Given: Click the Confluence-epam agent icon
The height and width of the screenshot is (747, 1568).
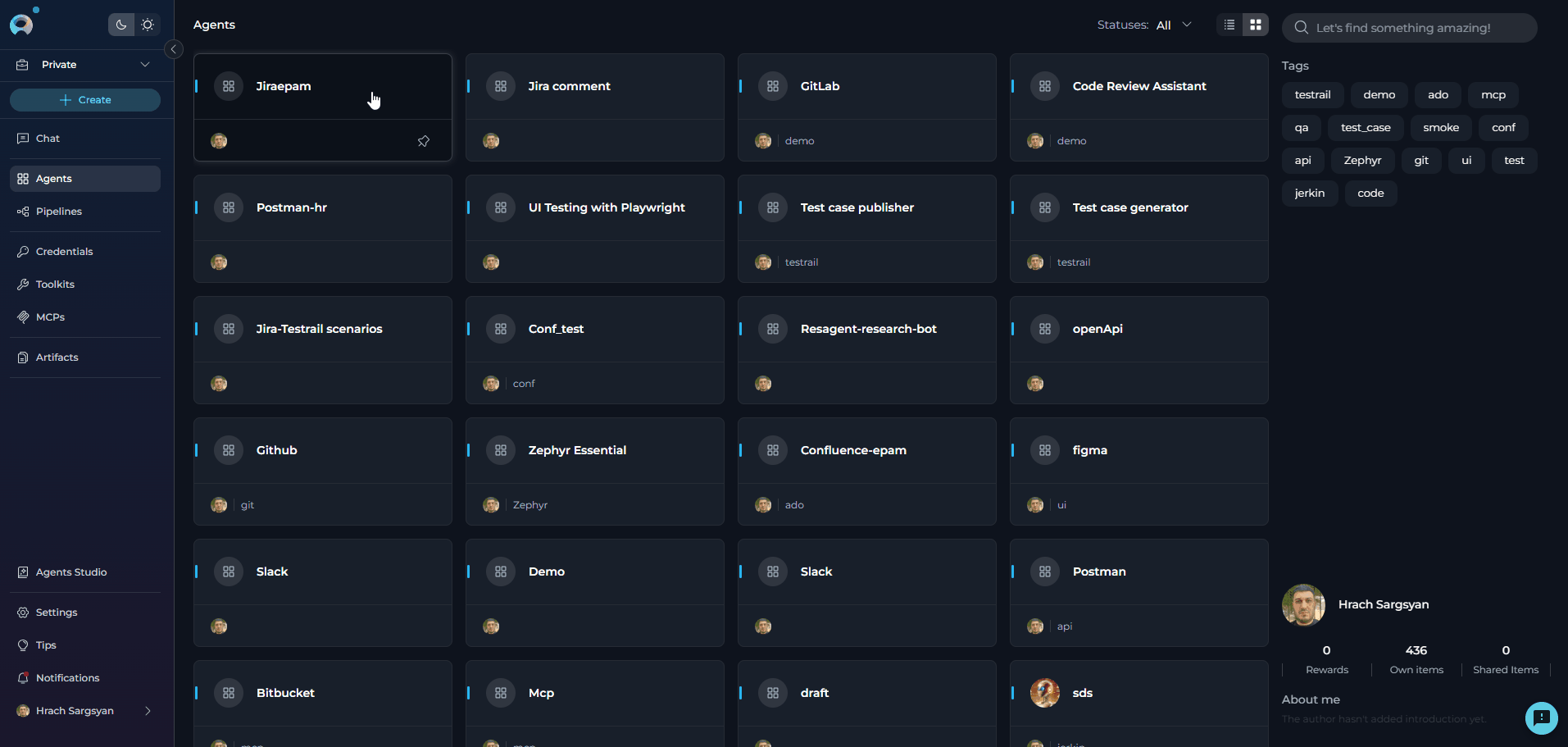Looking at the screenshot, I should point(773,450).
